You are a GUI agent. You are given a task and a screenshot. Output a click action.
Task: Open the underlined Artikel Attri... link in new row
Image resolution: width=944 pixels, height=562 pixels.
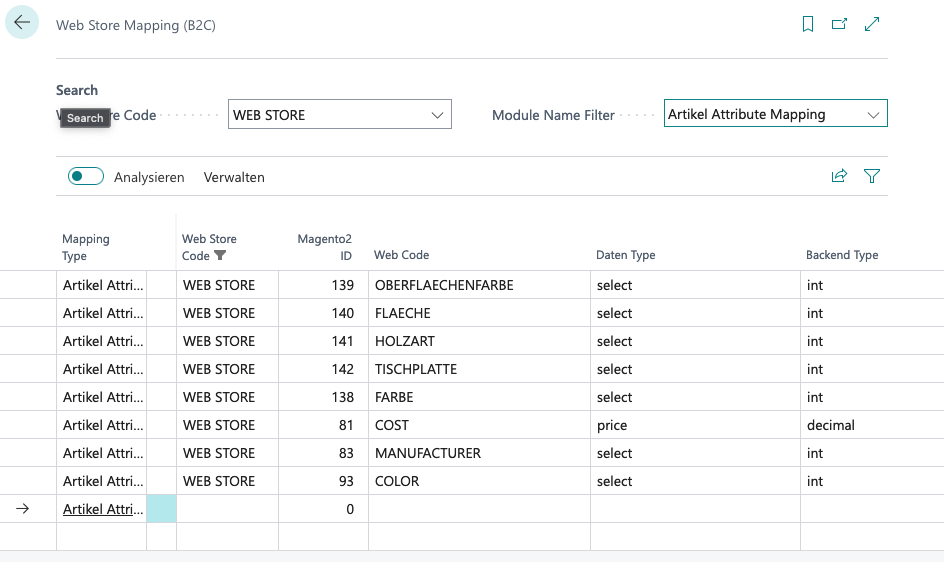(x=103, y=509)
